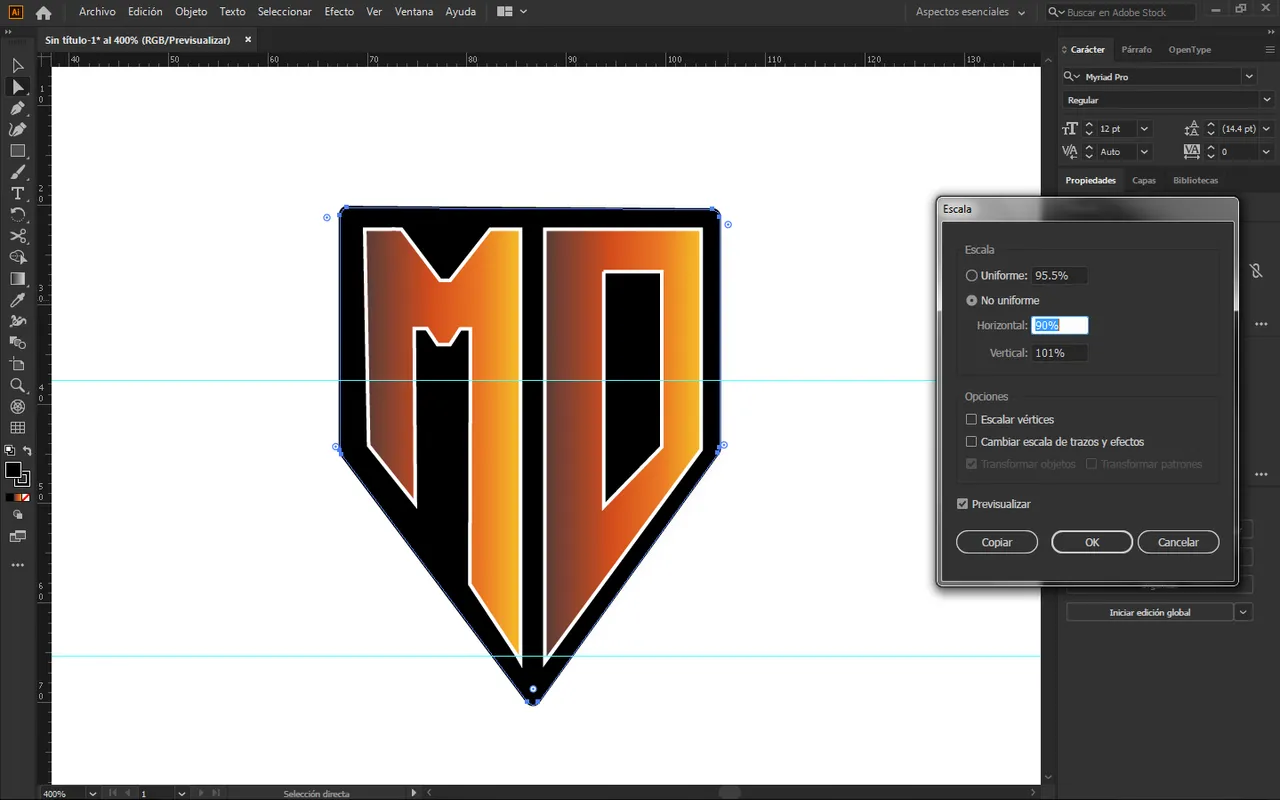This screenshot has width=1280, height=800.
Task: Click the Buscar en Adobe Stock search field
Action: point(1120,12)
